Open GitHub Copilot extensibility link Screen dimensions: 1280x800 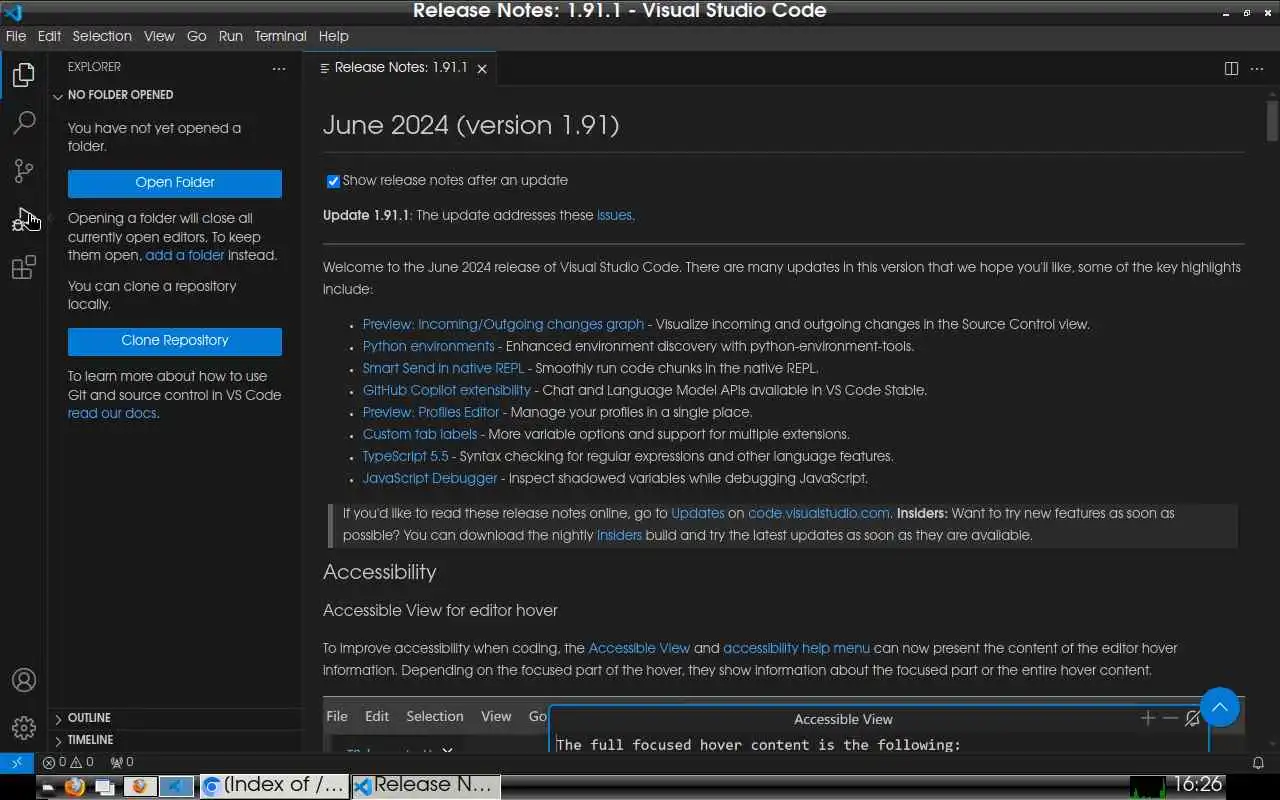click(x=447, y=390)
